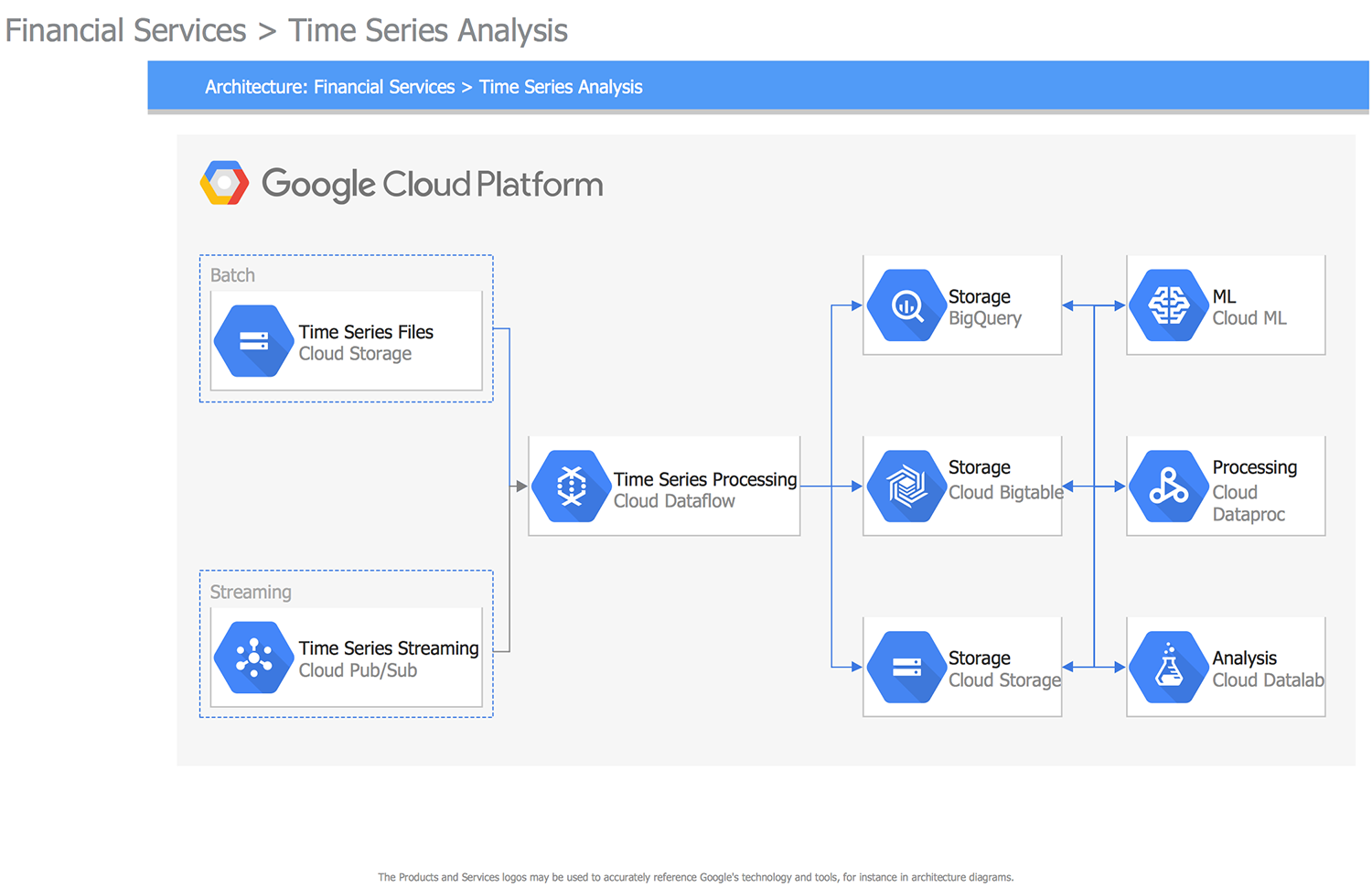Select the Cloud Pub/Sub hexagon icon
The width and height of the screenshot is (1372, 888).
point(253,658)
